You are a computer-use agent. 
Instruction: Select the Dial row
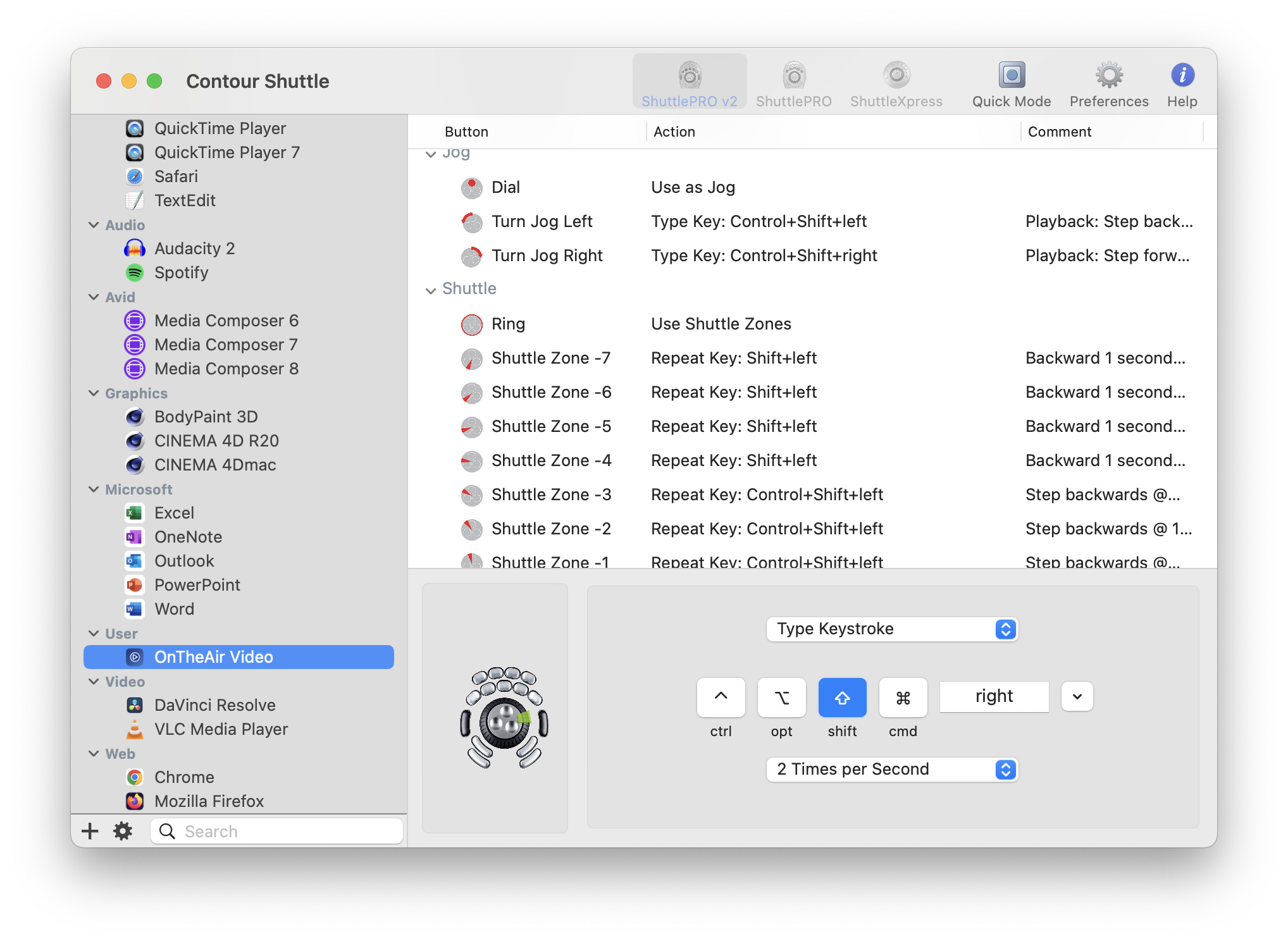coord(812,187)
